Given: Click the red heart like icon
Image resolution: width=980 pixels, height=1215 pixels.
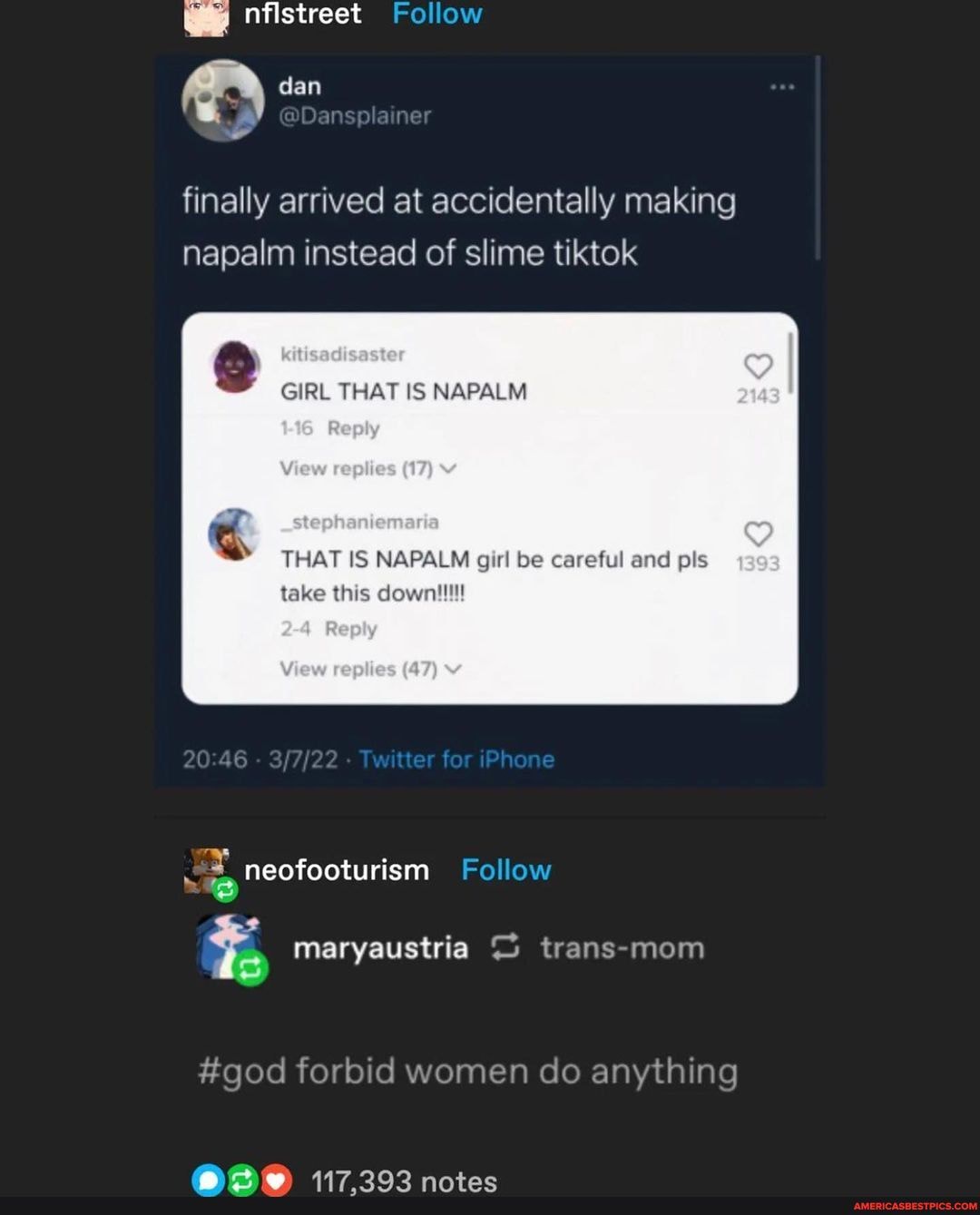Looking at the screenshot, I should click(x=277, y=1181).
